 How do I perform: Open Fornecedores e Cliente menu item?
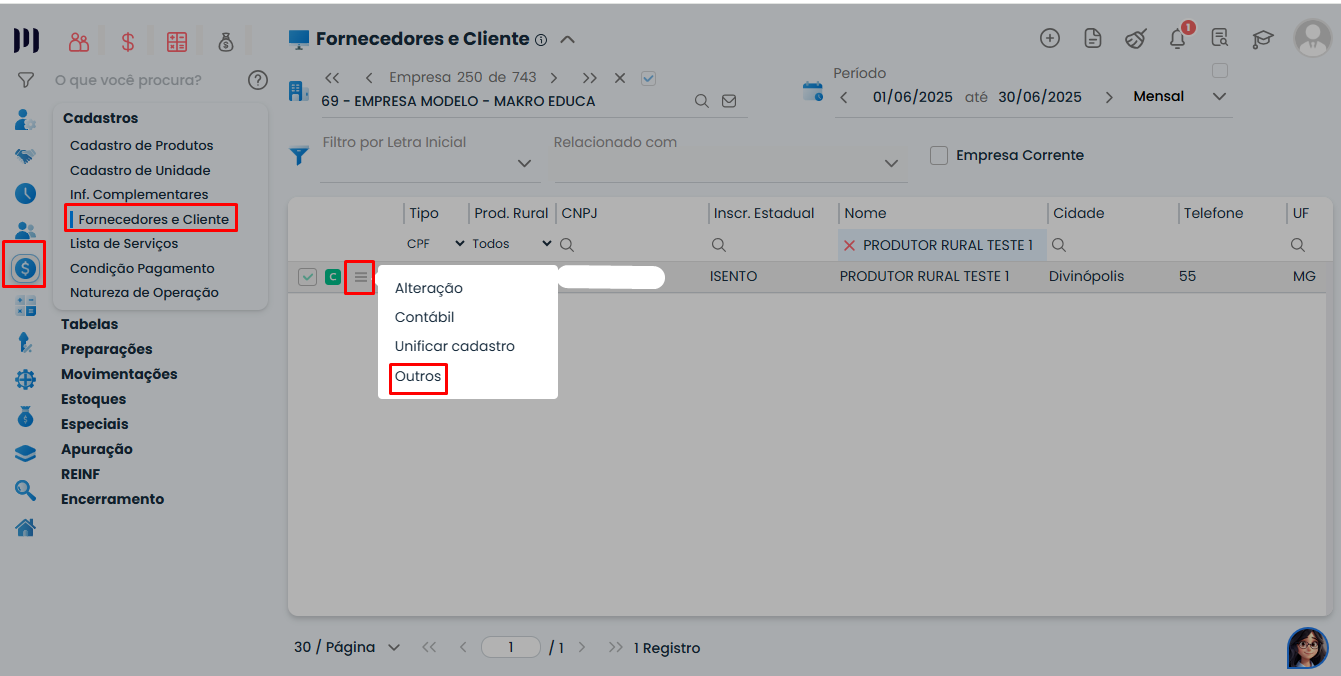154,219
